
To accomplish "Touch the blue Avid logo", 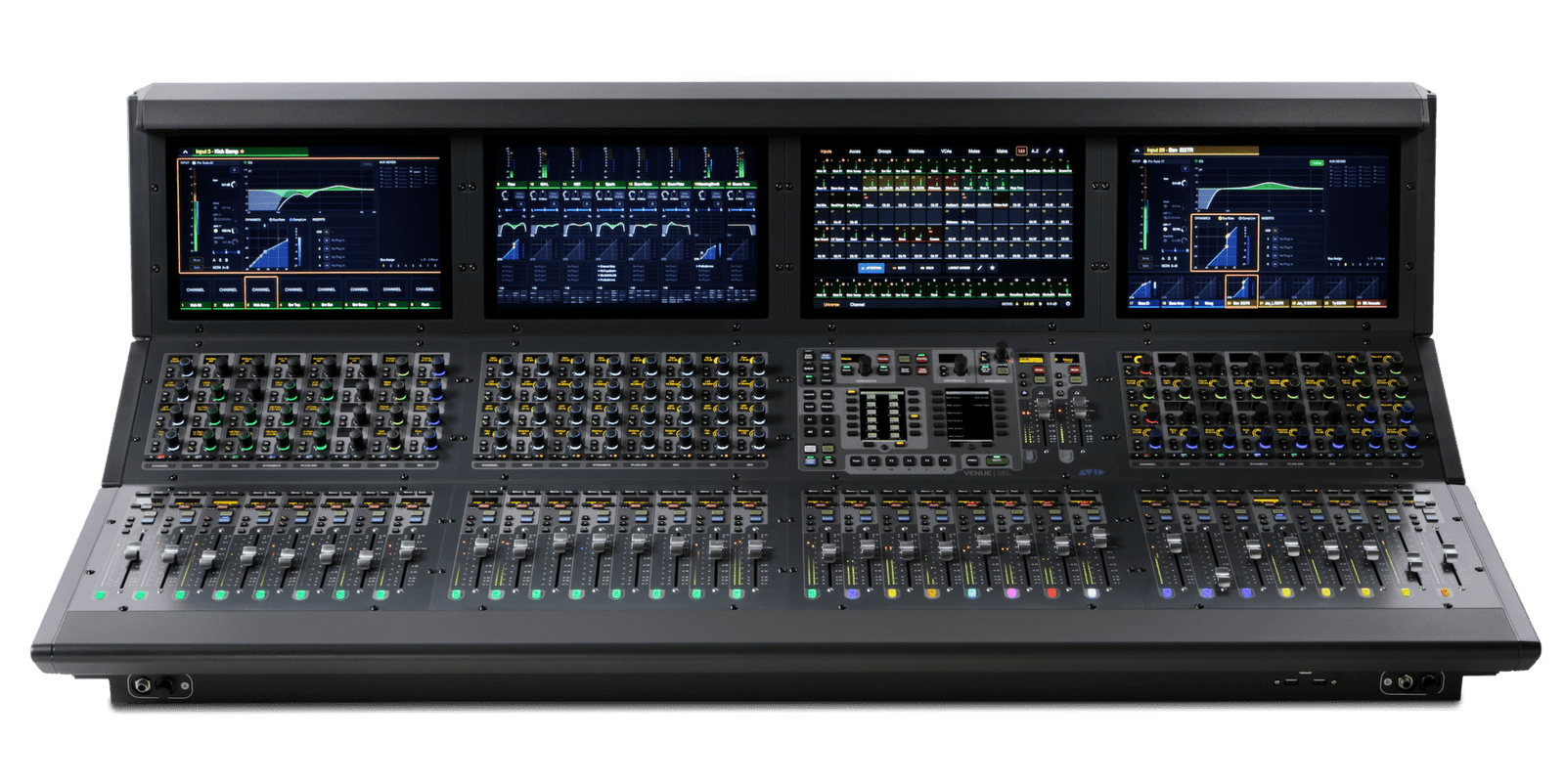I will pos(1092,472).
